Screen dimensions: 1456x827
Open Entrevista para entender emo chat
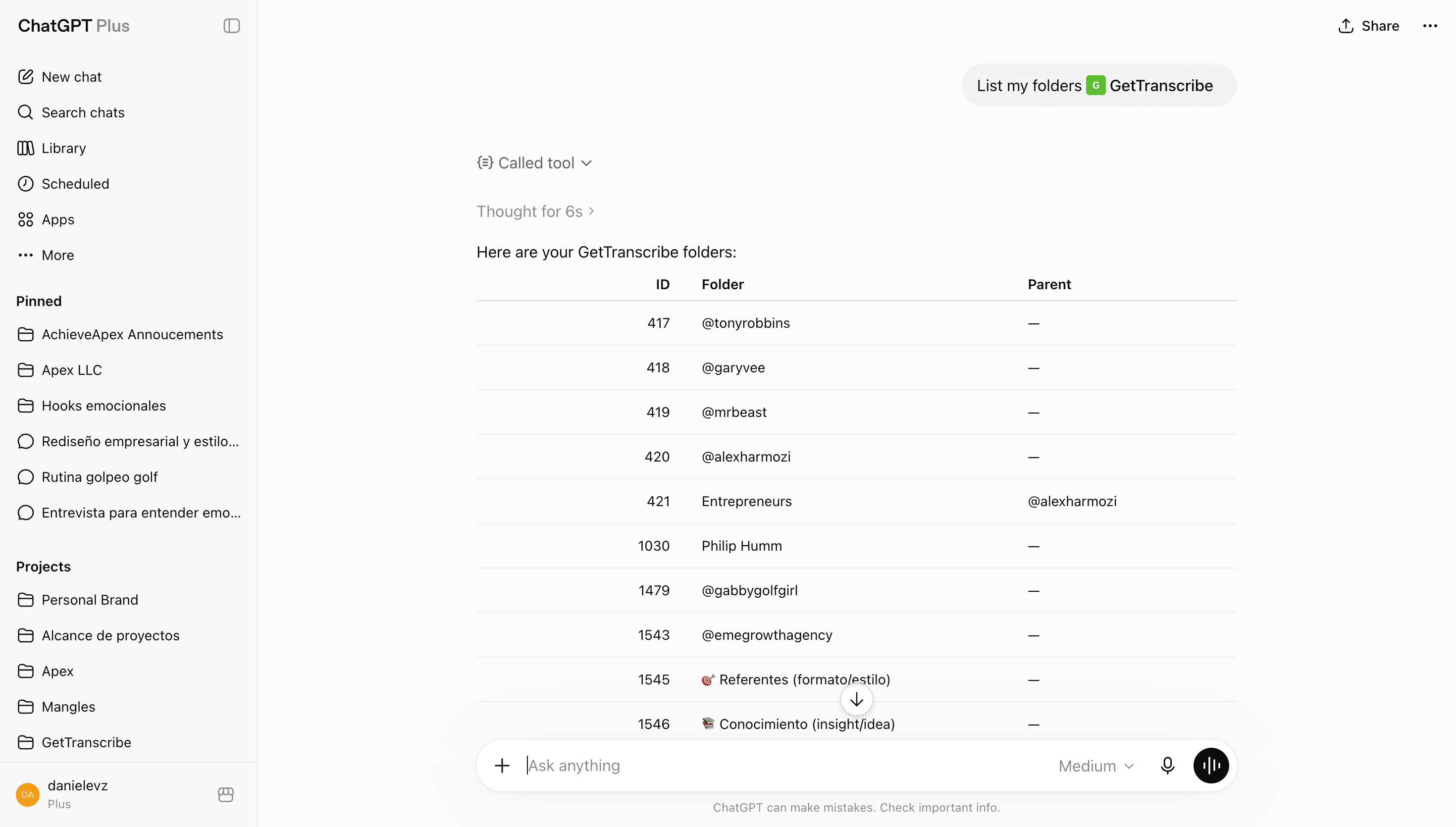[128, 514]
